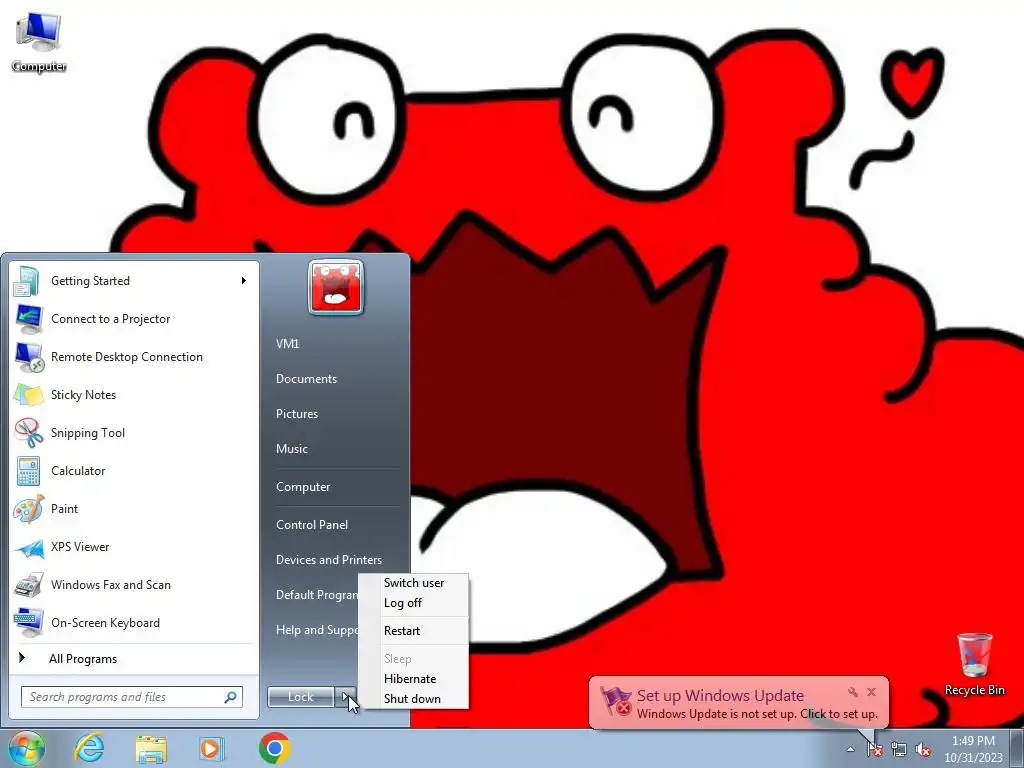Click the Sticky Notes icon
This screenshot has height=768, width=1024.
click(27, 394)
